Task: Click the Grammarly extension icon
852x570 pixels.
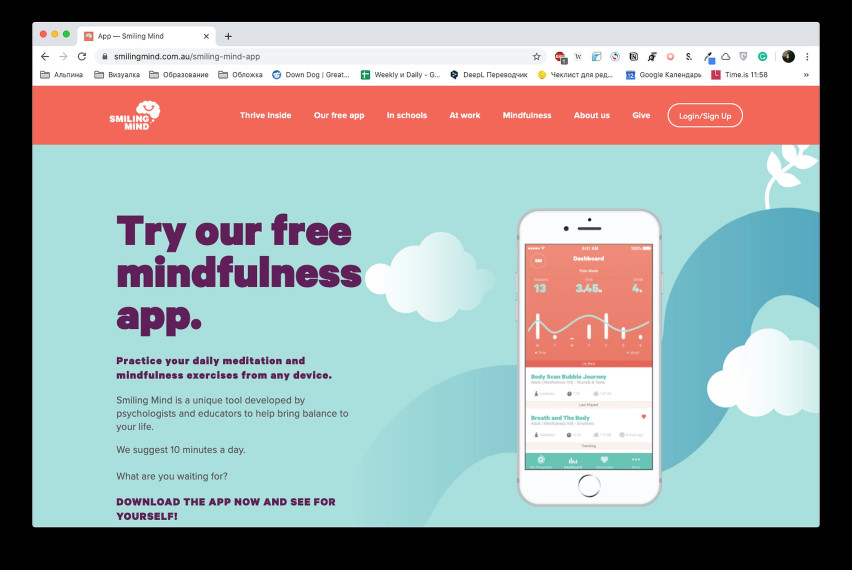Action: pos(762,57)
